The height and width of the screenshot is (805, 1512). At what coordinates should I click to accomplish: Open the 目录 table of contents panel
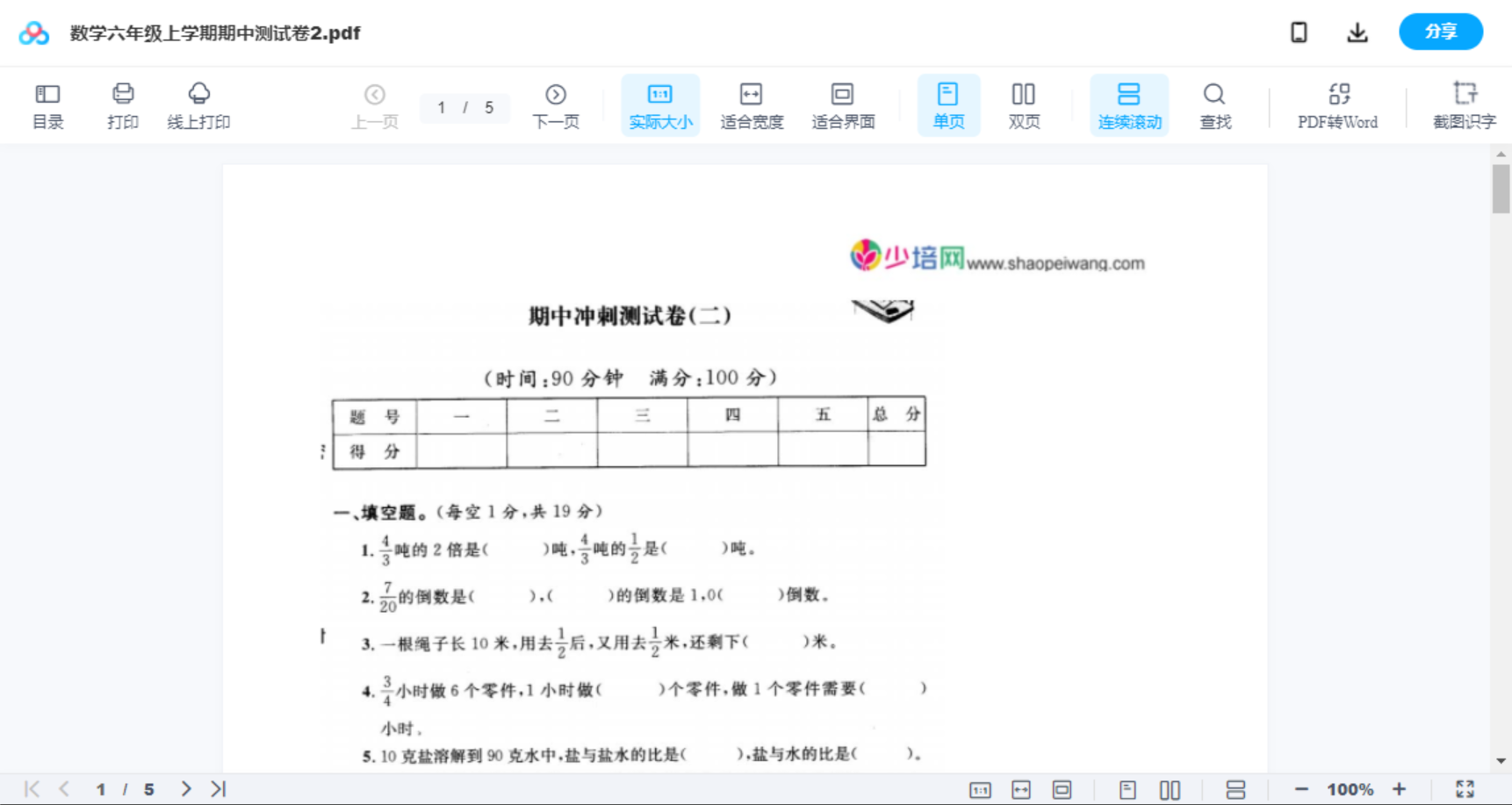click(47, 104)
